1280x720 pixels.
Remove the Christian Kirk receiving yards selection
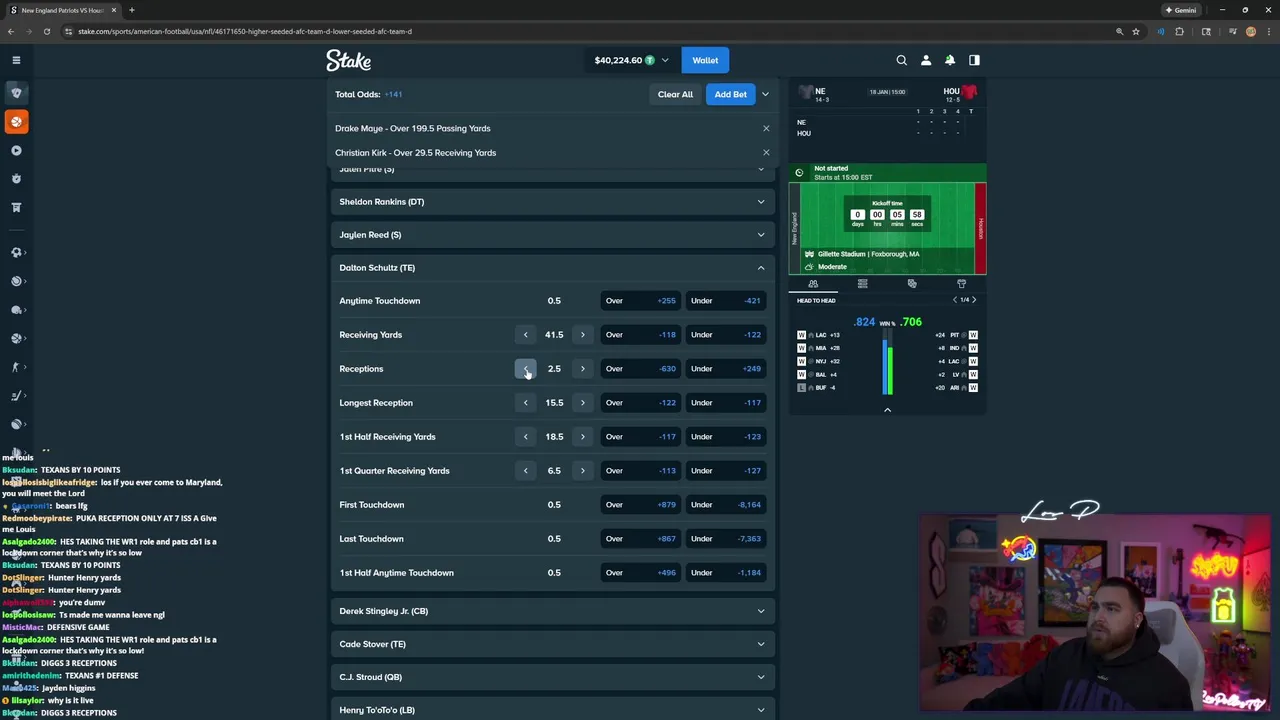tap(766, 152)
